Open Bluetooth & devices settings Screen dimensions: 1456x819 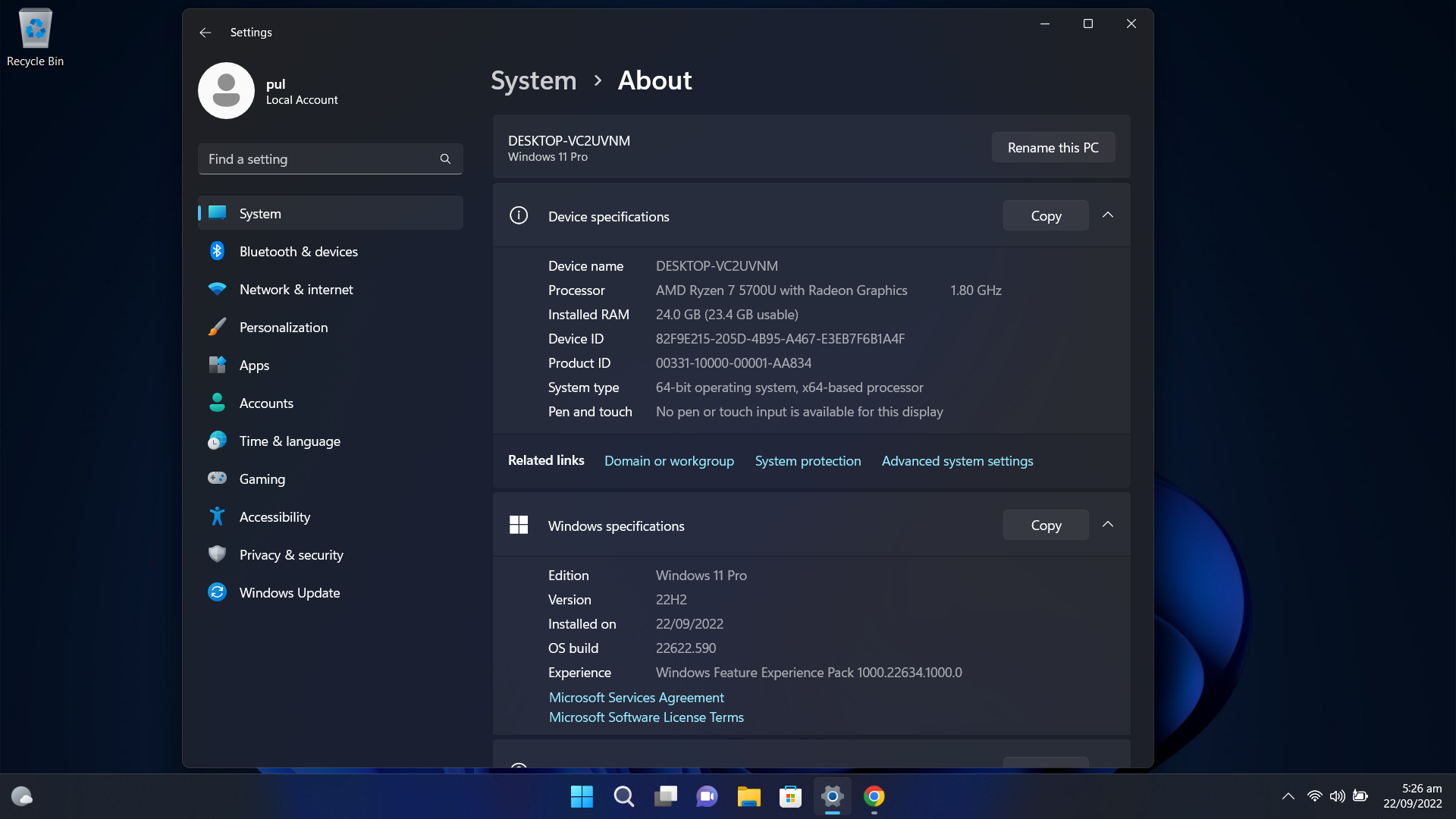(x=331, y=251)
